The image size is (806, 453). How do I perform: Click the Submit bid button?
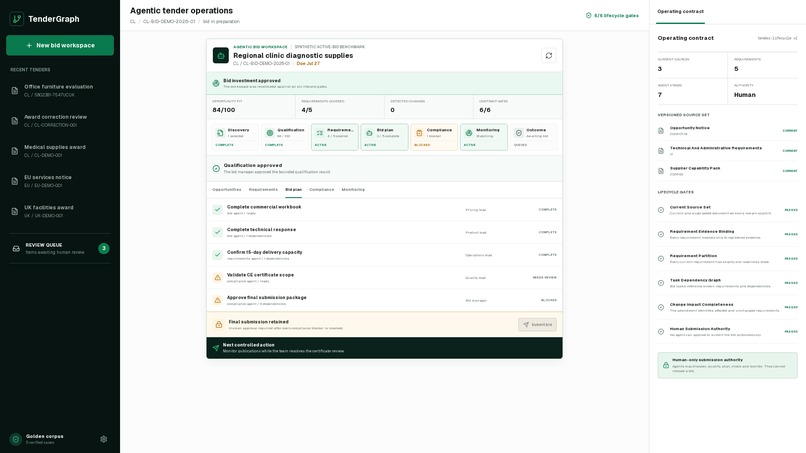[537, 324]
